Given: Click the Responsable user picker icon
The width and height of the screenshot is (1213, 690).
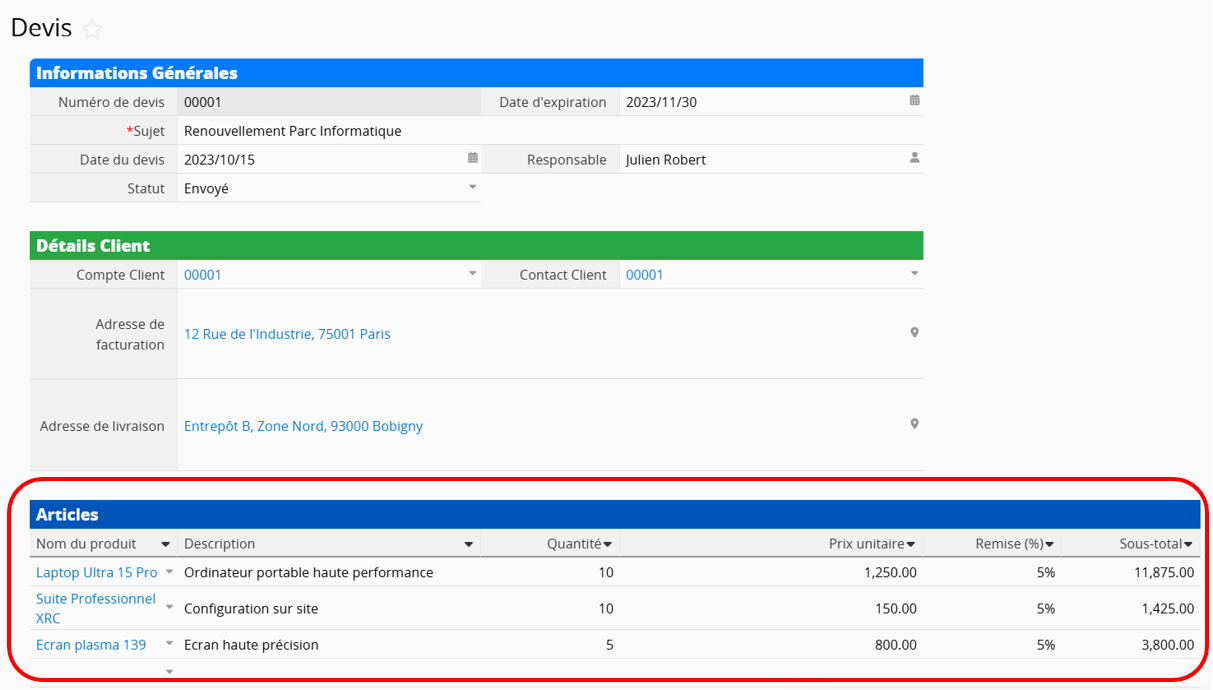Looking at the screenshot, I should [x=914, y=158].
